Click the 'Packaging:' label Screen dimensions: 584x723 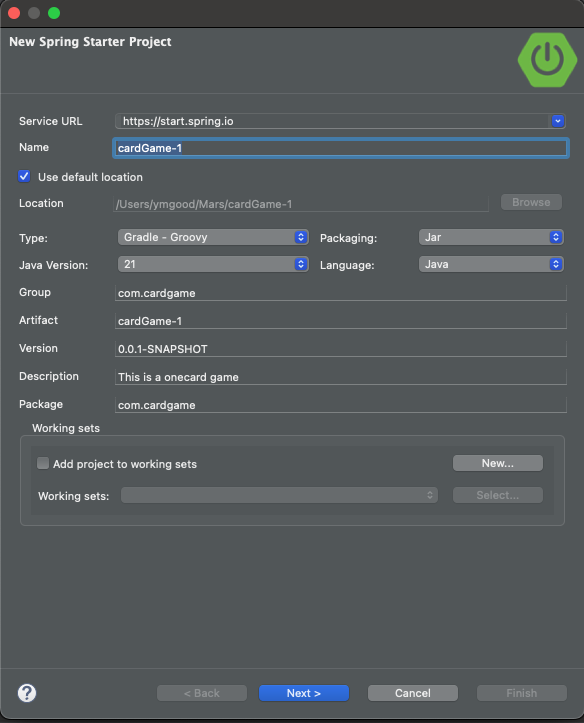point(348,238)
